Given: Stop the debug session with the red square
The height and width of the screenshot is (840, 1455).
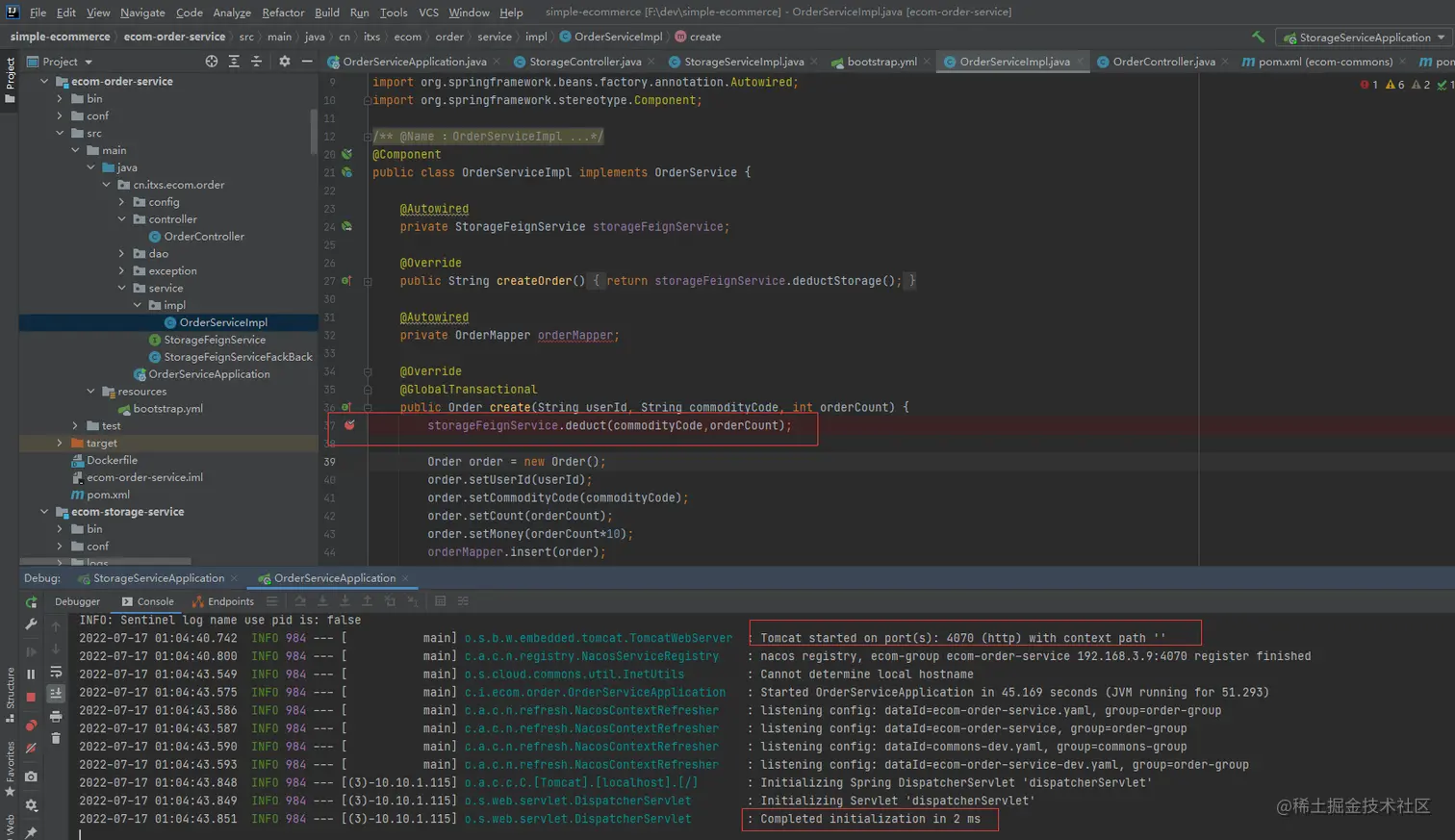Looking at the screenshot, I should click(31, 697).
